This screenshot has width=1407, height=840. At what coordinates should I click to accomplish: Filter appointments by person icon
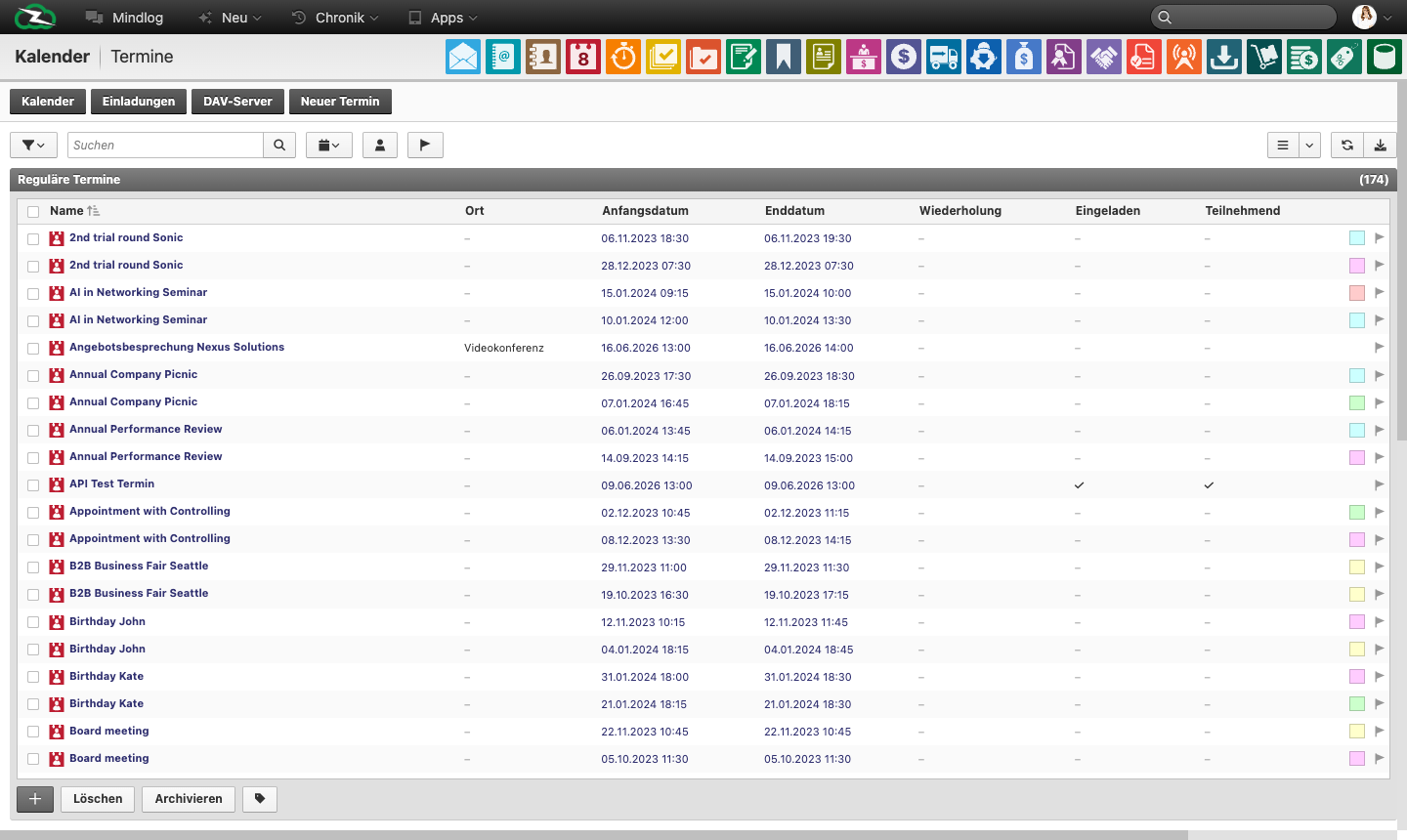point(380,145)
